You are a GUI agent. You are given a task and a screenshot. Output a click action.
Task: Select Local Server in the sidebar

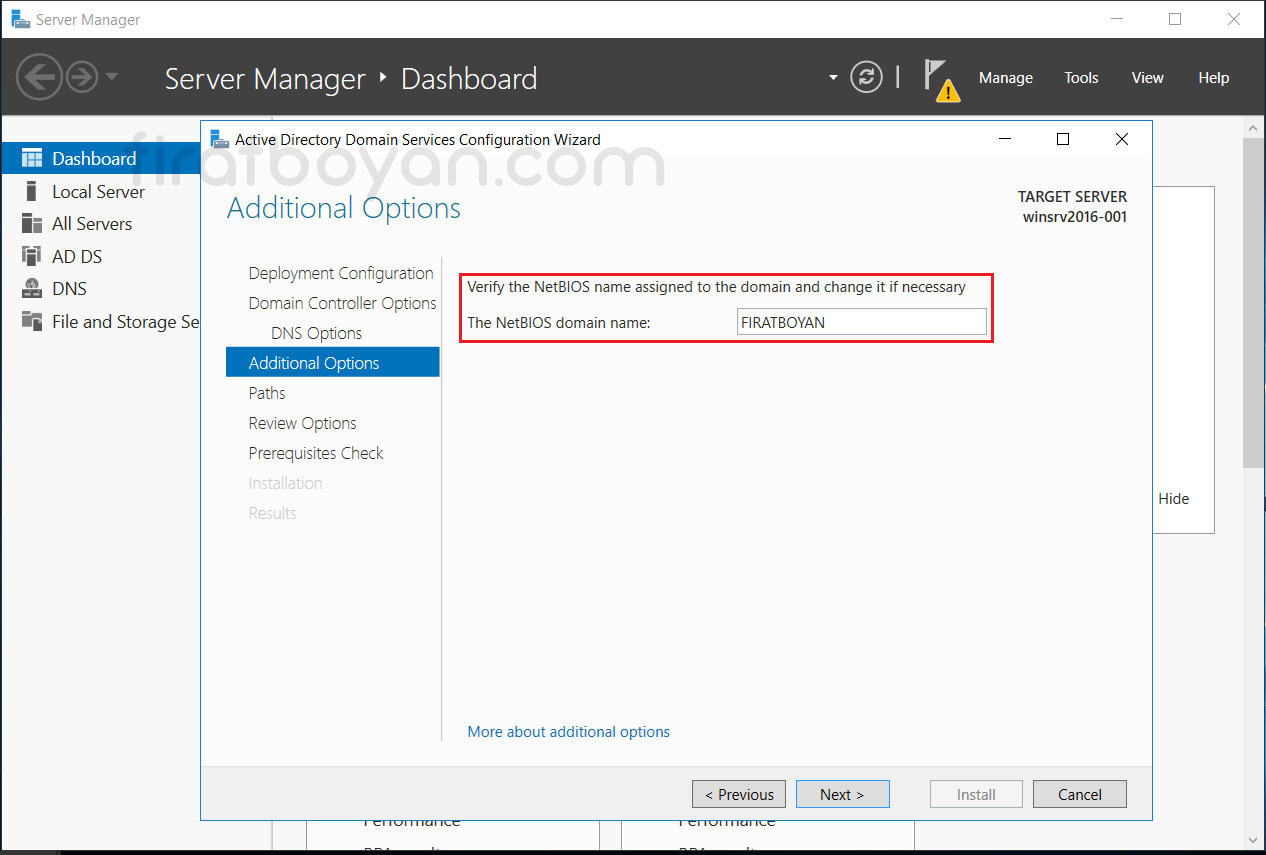coord(100,191)
